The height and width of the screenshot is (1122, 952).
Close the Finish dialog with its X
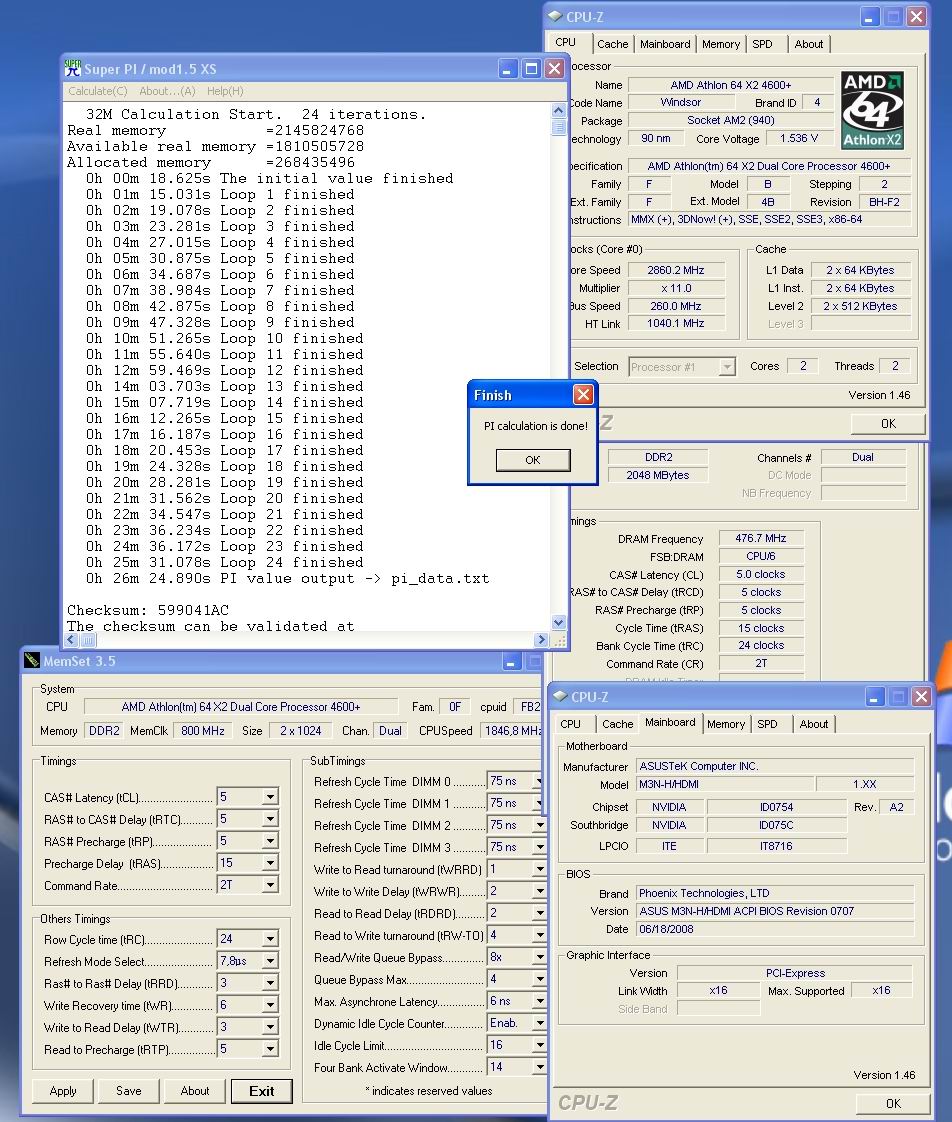coord(583,394)
